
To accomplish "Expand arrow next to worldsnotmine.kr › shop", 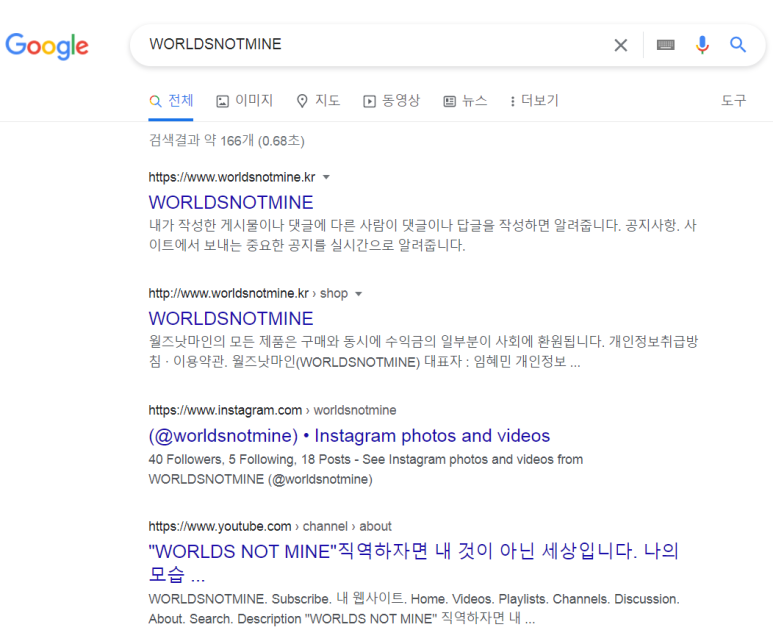I will 359,294.
